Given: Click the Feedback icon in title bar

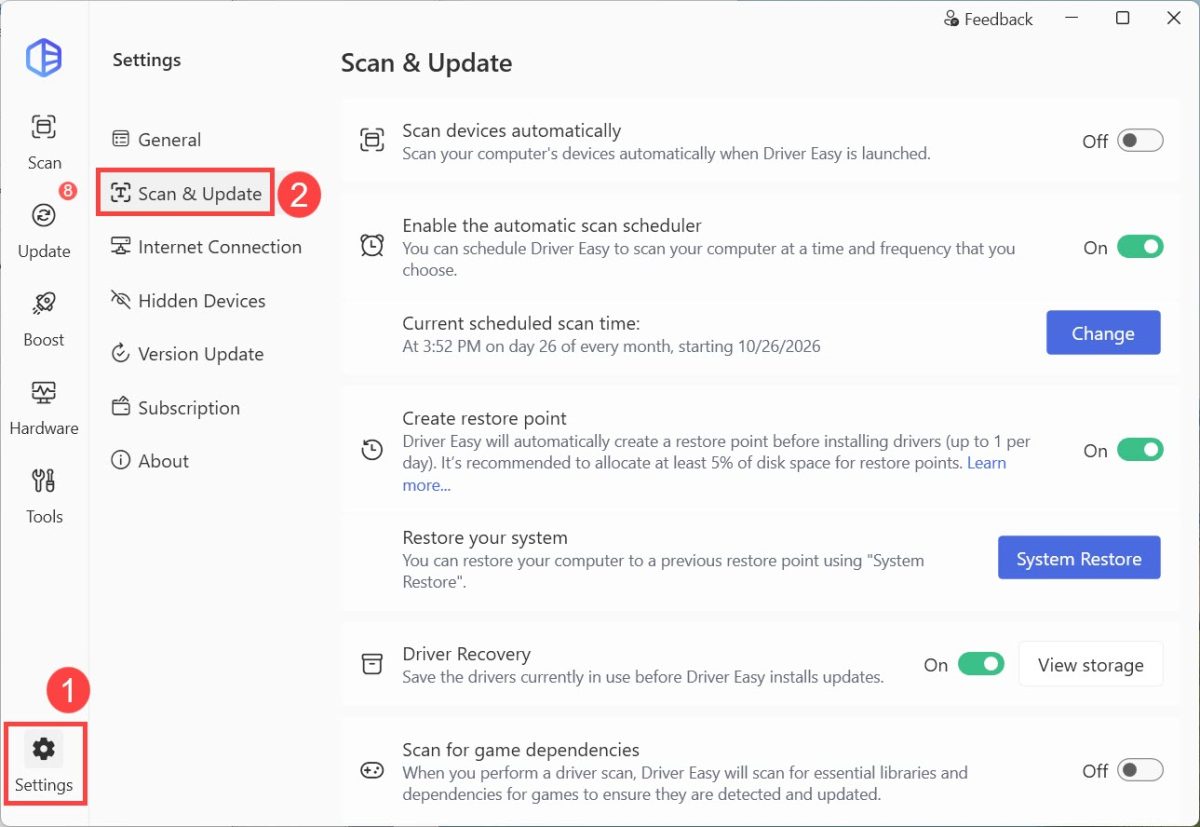Looking at the screenshot, I should pyautogui.click(x=952, y=19).
